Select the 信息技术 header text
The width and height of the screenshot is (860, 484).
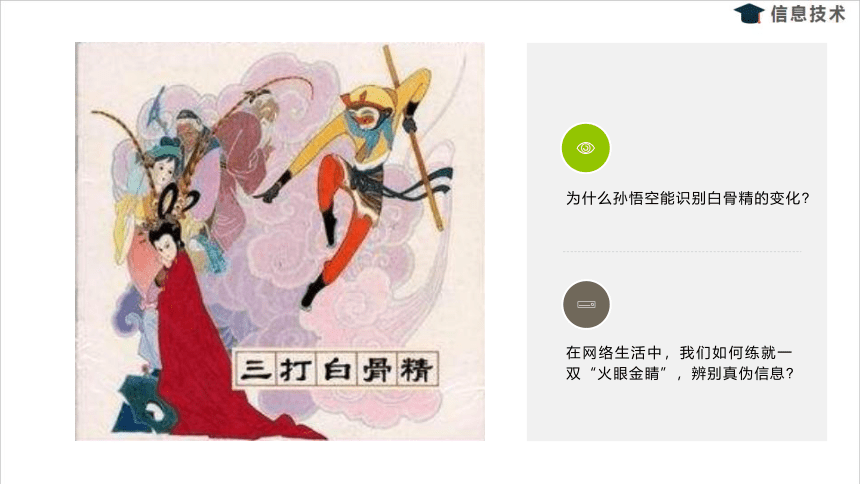pyautogui.click(x=808, y=14)
